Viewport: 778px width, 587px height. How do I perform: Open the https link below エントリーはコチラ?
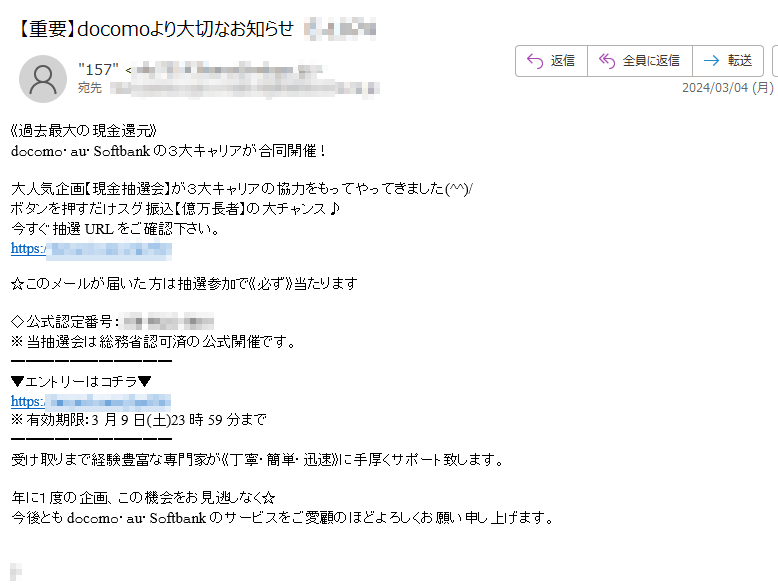point(91,401)
